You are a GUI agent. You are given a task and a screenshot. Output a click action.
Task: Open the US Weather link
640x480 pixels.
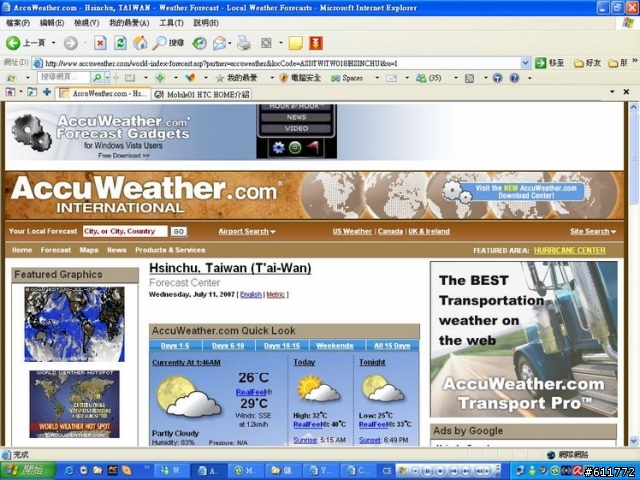[x=352, y=231]
